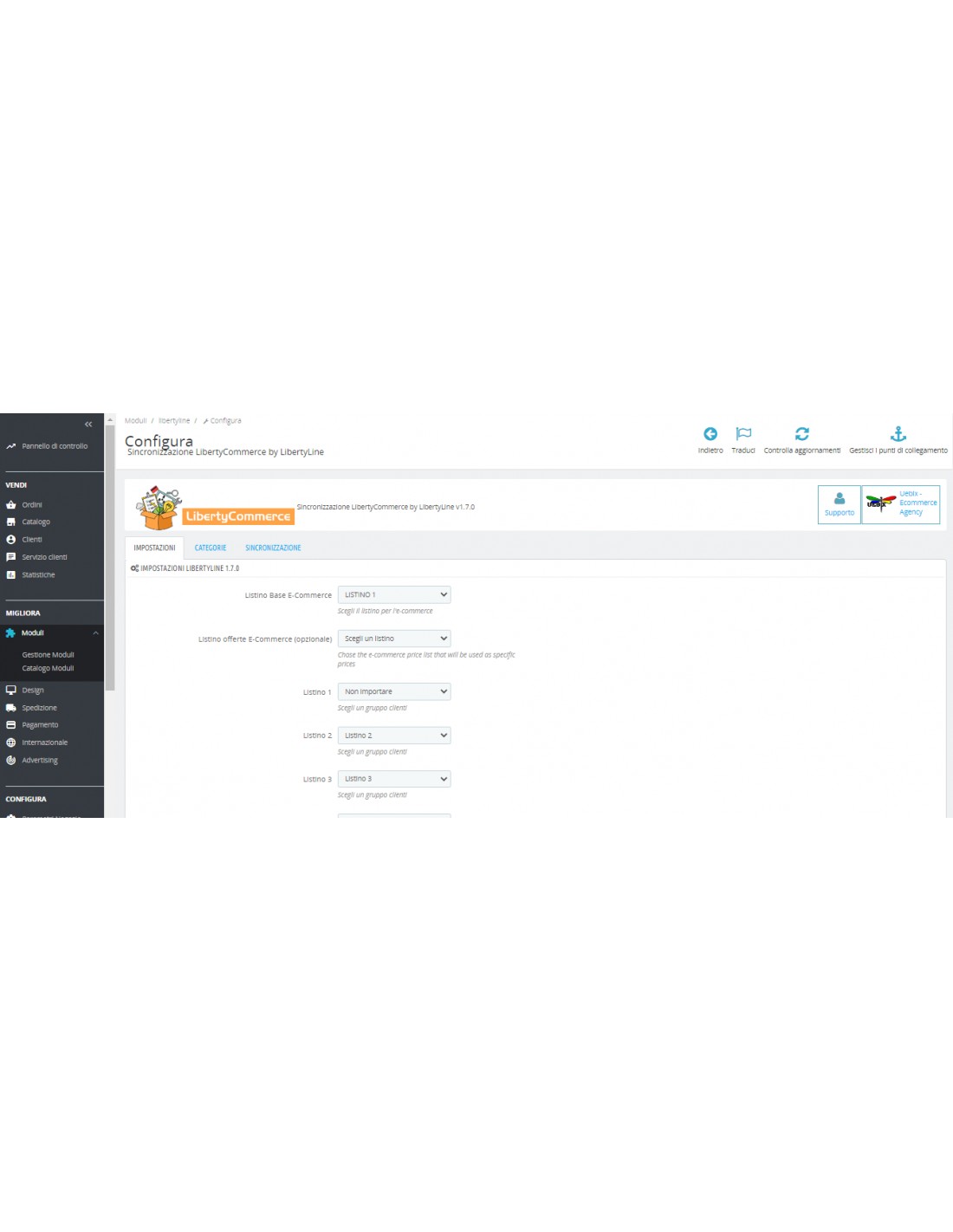Click the scrollbar up arrow
This screenshot has width=953, height=1232.
pyautogui.click(x=110, y=420)
